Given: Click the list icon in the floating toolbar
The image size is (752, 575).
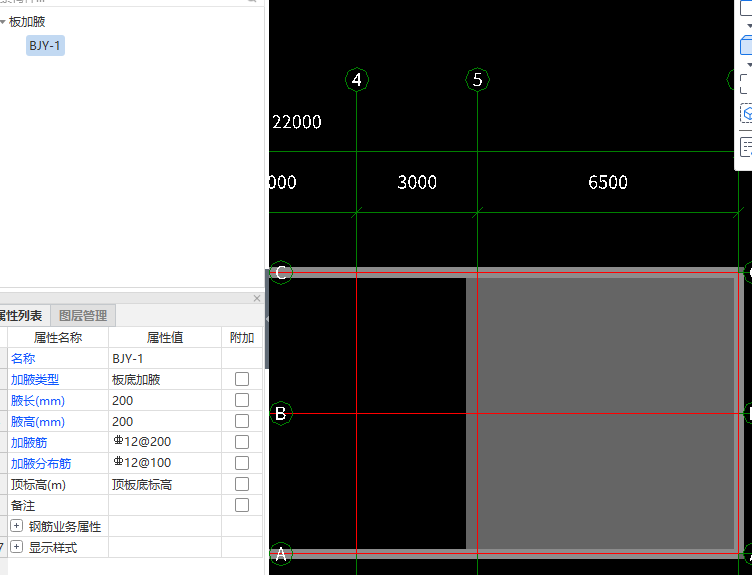Looking at the screenshot, I should [x=746, y=147].
